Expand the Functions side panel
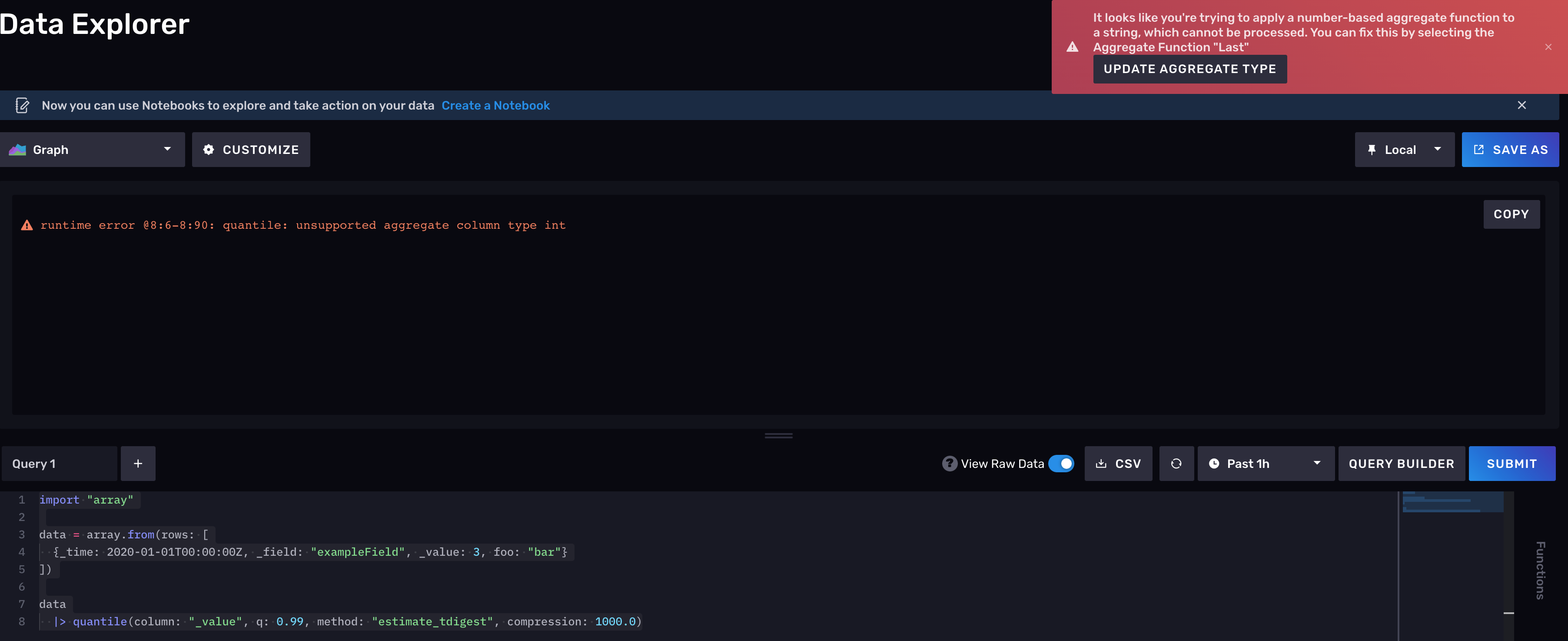The height and width of the screenshot is (641, 1568). click(x=1540, y=570)
